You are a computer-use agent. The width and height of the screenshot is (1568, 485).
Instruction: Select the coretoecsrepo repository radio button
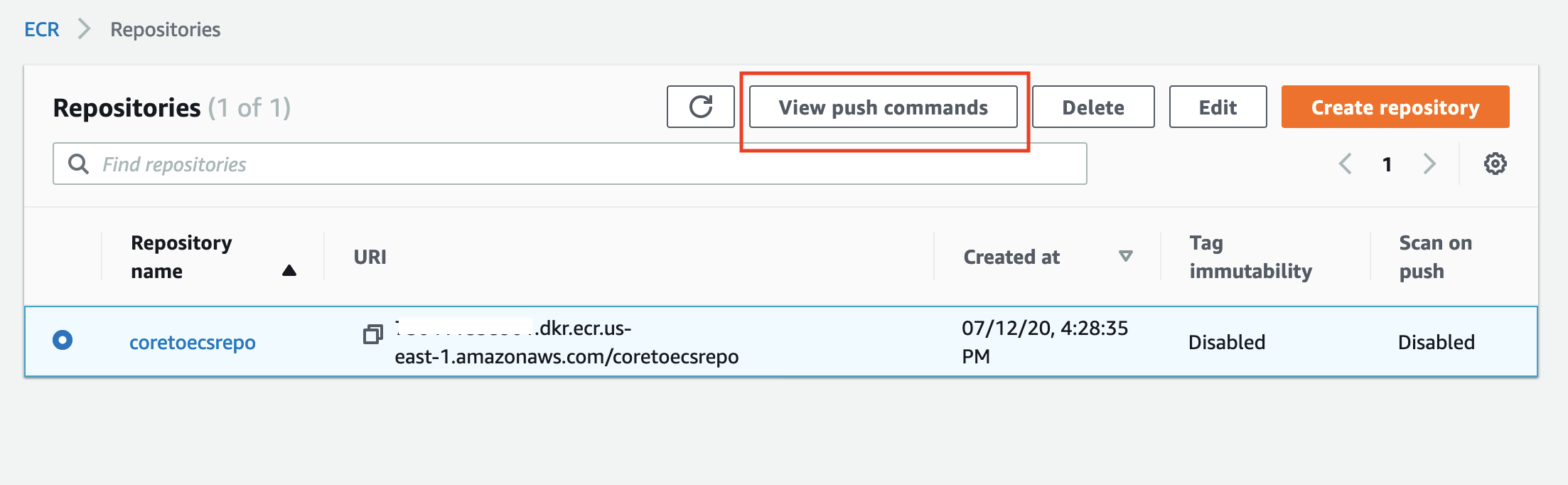point(63,341)
